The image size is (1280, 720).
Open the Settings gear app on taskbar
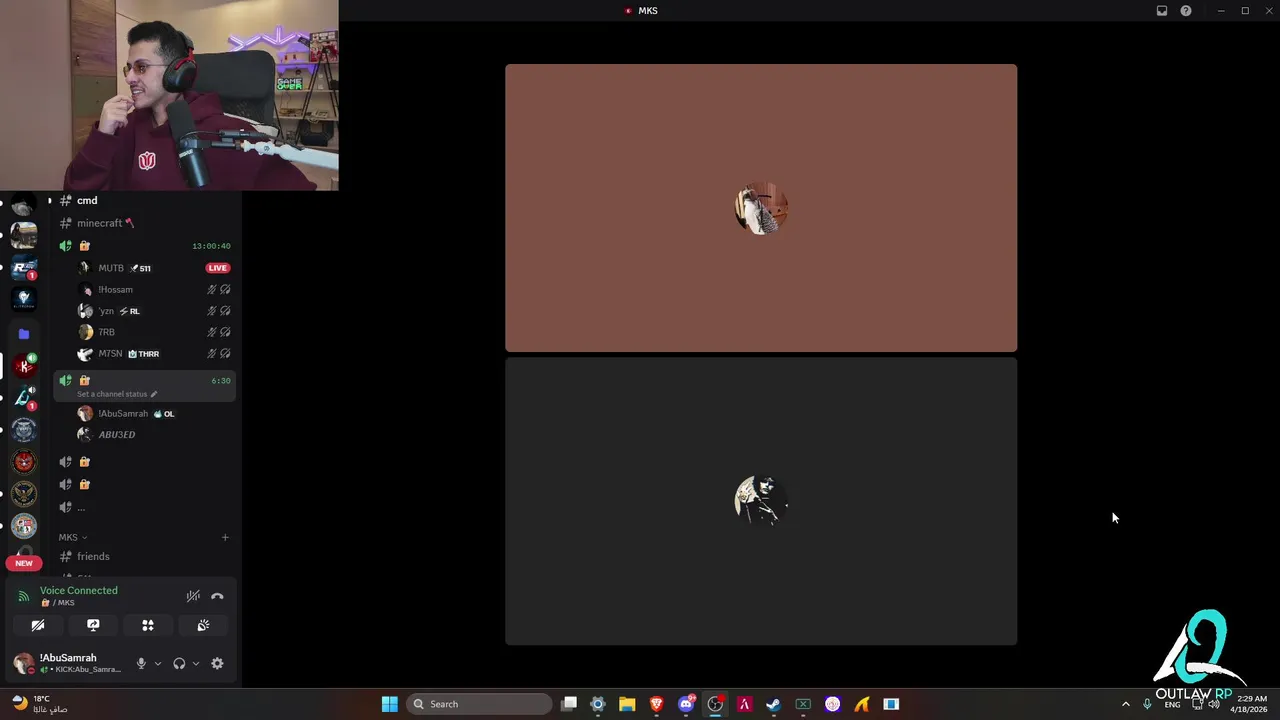598,704
